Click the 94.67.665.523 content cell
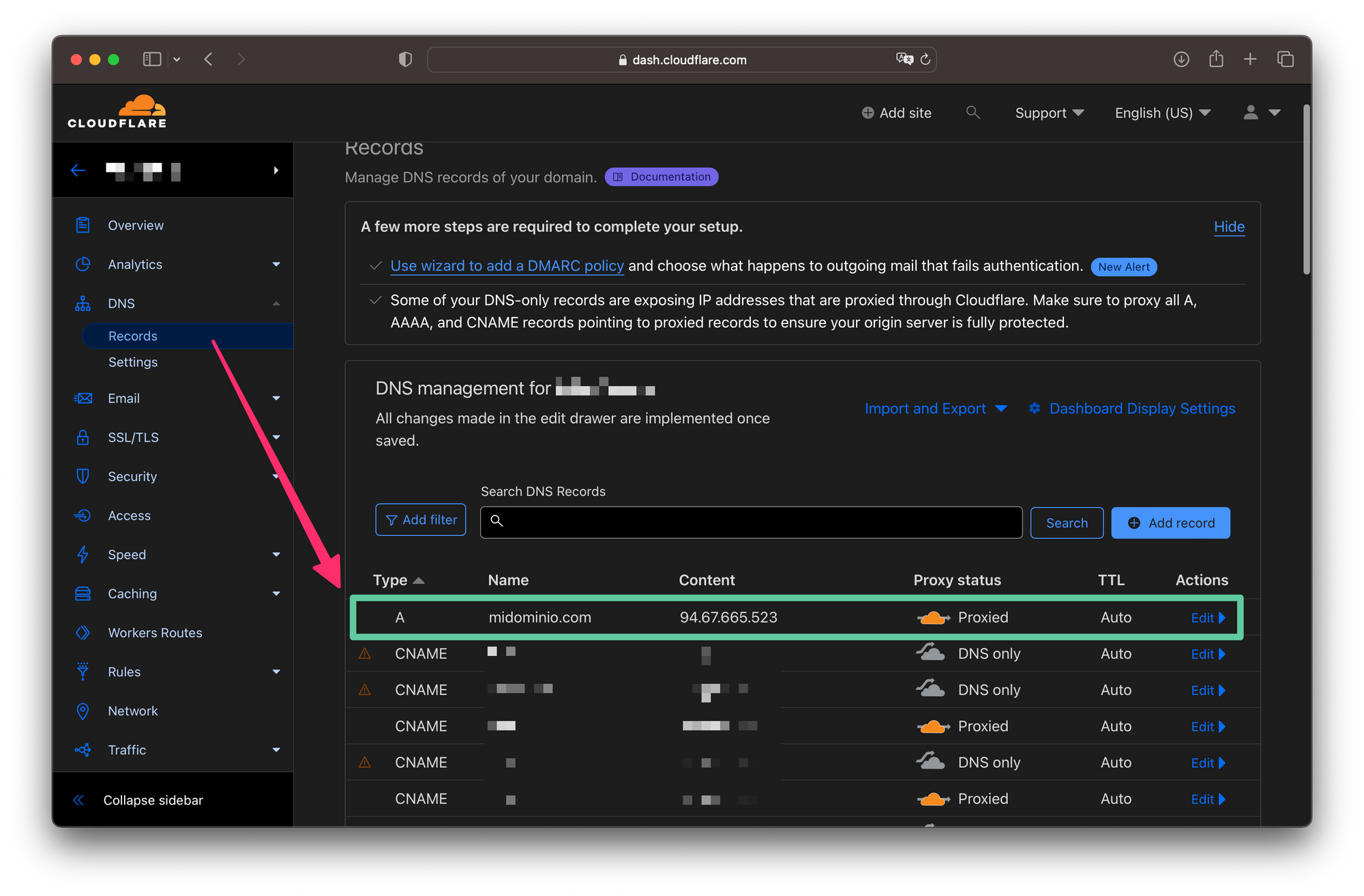This screenshot has width=1364, height=896. (728, 618)
